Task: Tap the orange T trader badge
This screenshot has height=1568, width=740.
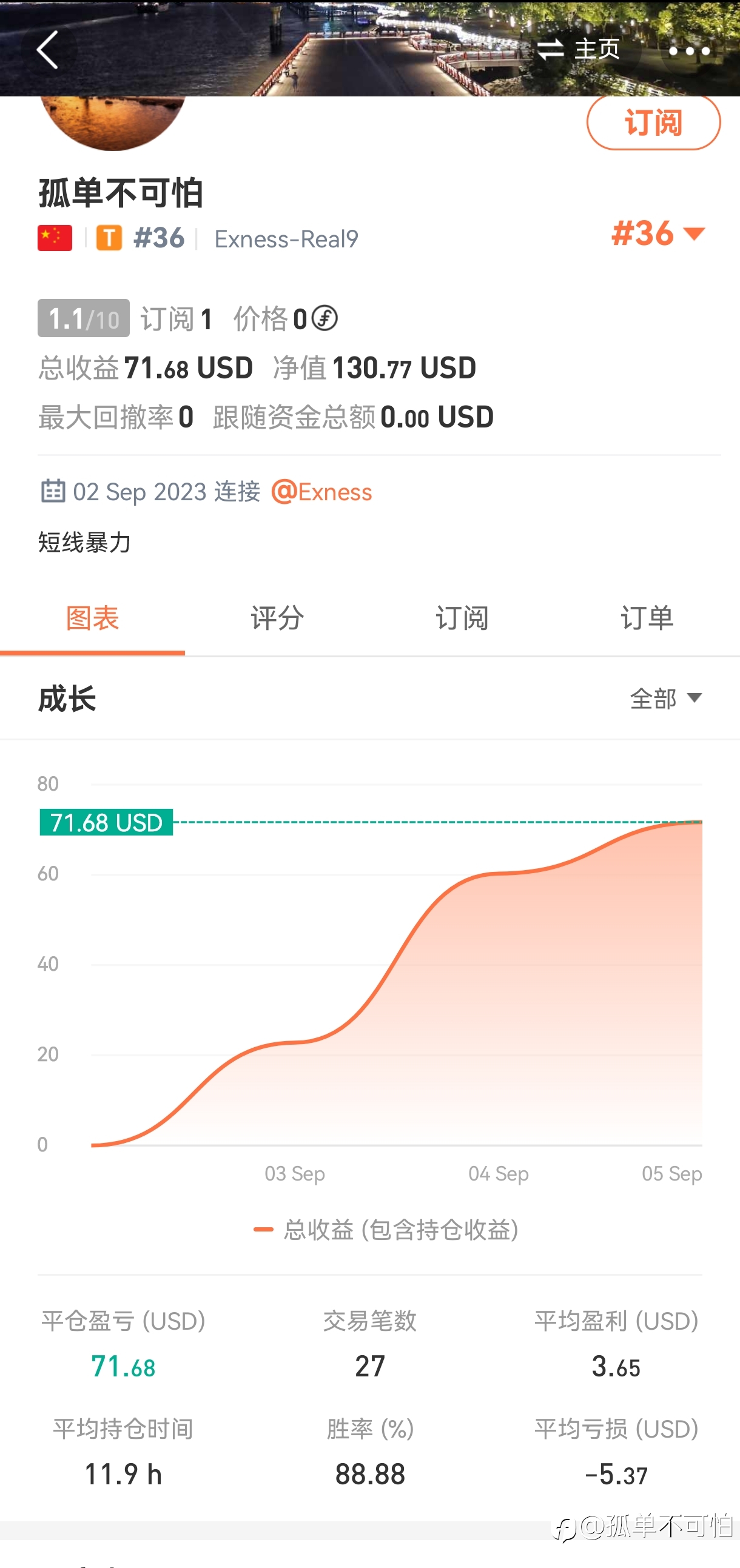Action: [x=109, y=238]
